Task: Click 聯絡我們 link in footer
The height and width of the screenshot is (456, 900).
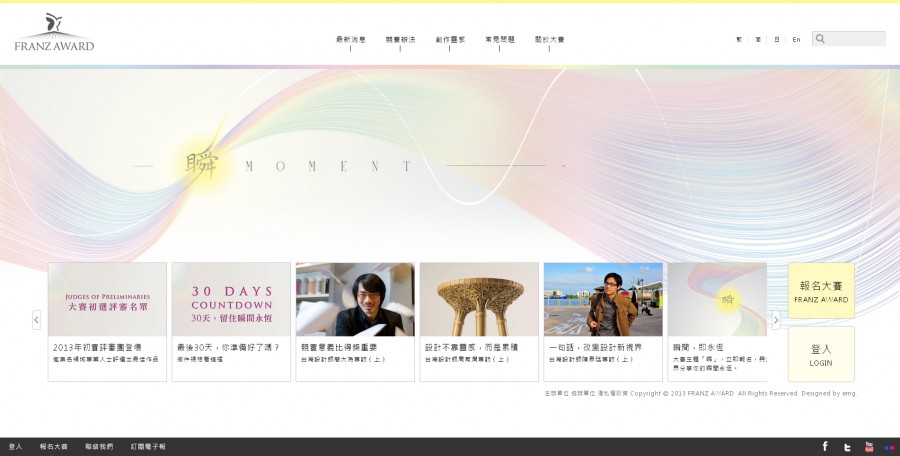Action: pos(99,447)
